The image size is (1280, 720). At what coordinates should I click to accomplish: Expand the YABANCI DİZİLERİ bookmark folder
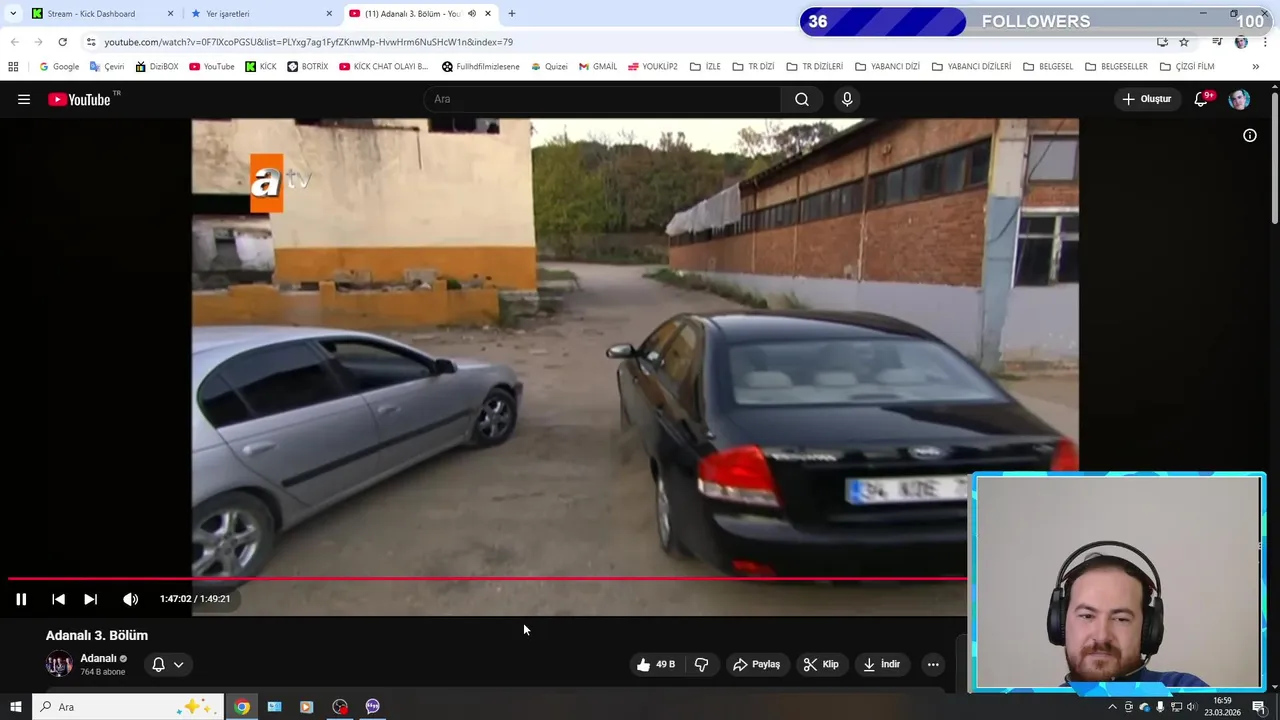(971, 67)
